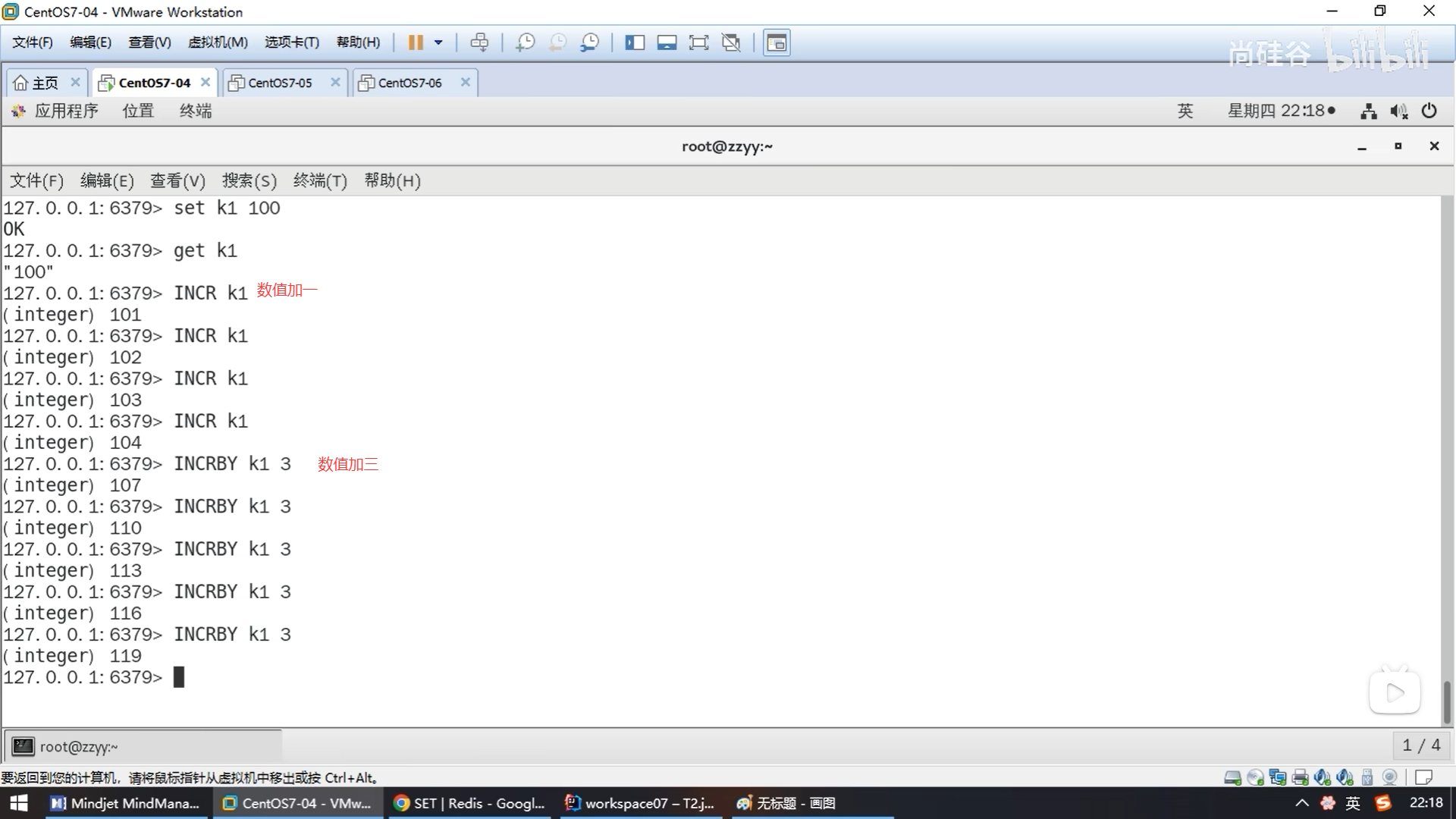This screenshot has height=819, width=1456.
Task: Open the snapshot manager icon
Action: tap(590, 42)
